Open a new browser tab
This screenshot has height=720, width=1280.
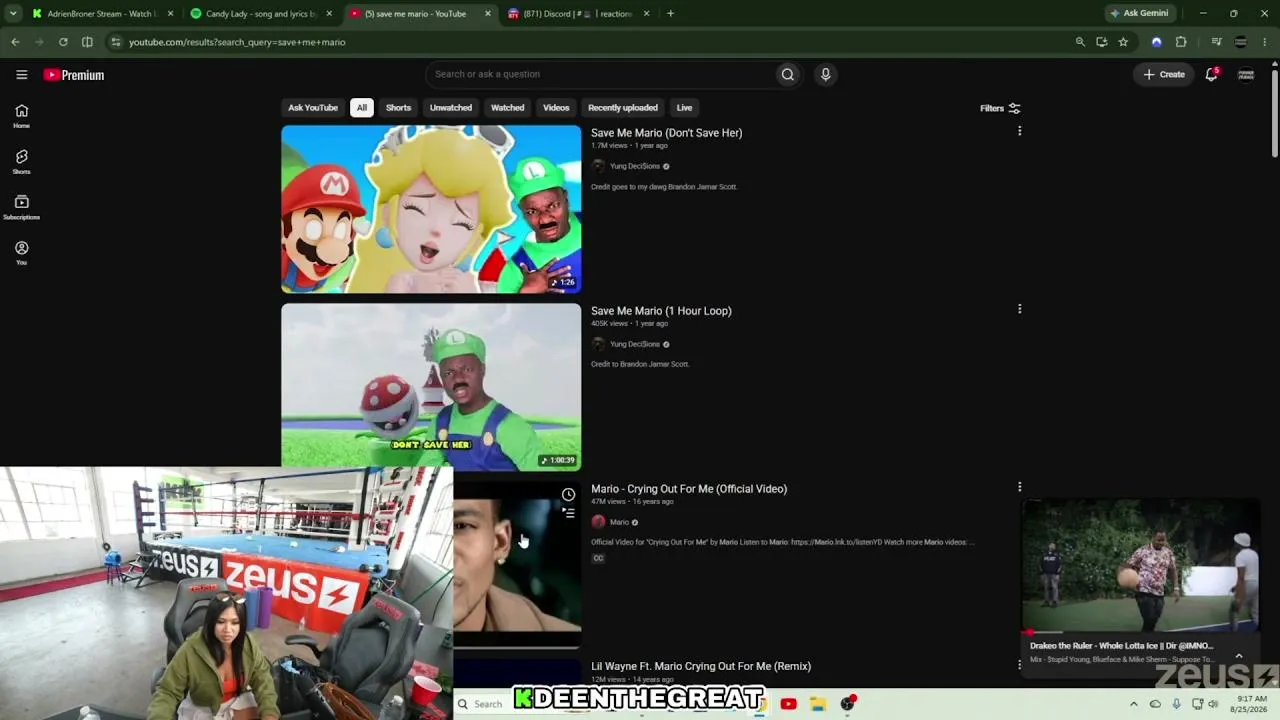[x=670, y=14]
